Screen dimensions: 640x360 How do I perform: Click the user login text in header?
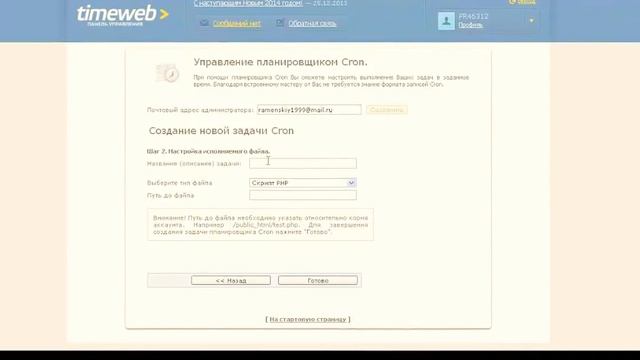point(473,16)
